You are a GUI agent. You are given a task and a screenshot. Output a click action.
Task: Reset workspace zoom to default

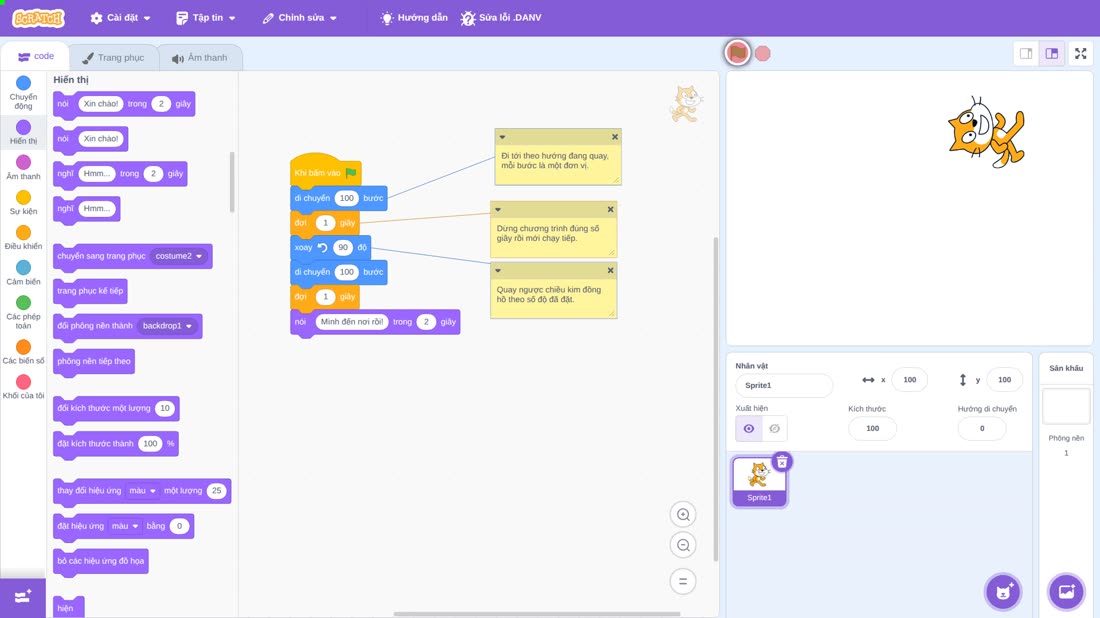[x=683, y=582]
